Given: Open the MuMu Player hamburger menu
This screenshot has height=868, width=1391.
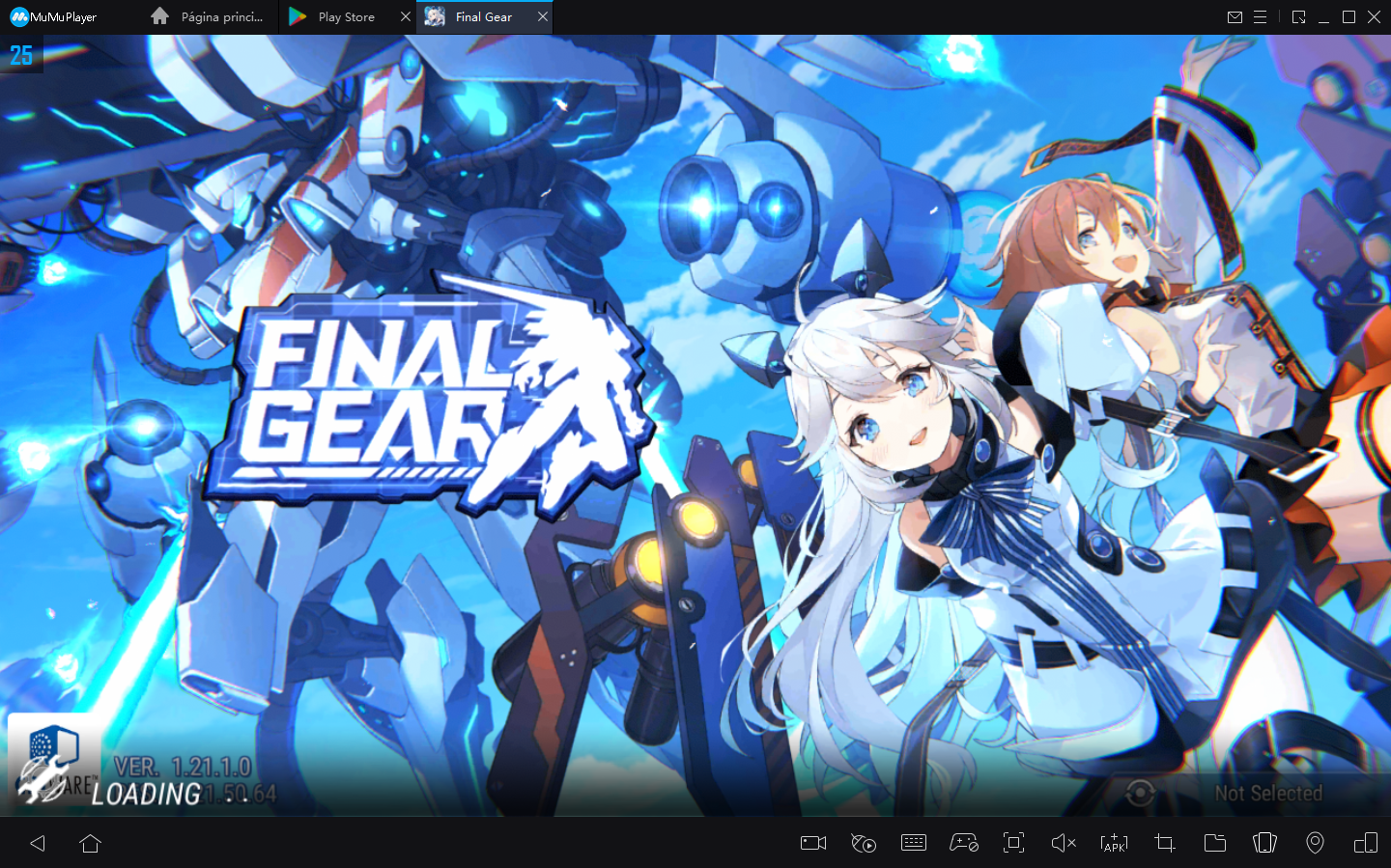Looking at the screenshot, I should (x=1262, y=16).
